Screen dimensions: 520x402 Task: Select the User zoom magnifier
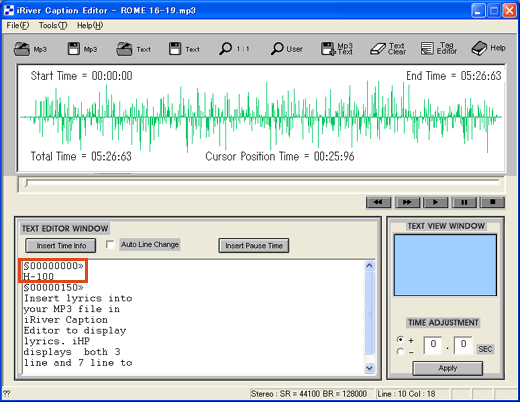pos(287,49)
